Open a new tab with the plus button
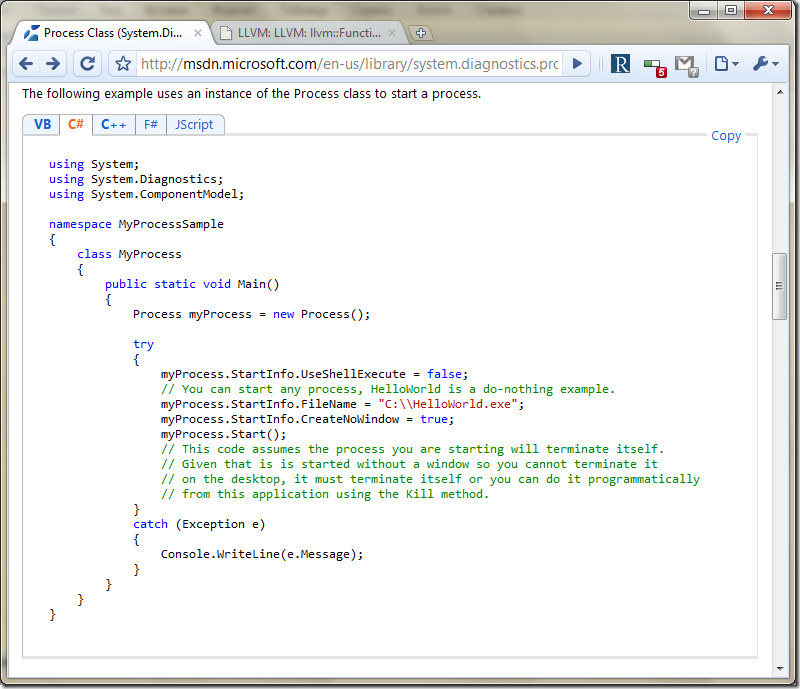Viewport: 800px width, 689px height. tap(421, 33)
